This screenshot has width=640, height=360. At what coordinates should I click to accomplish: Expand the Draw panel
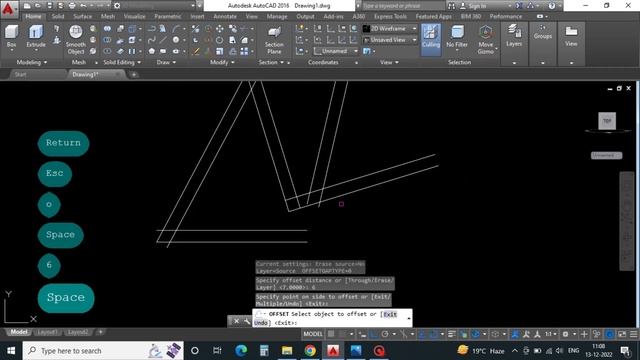[x=166, y=62]
